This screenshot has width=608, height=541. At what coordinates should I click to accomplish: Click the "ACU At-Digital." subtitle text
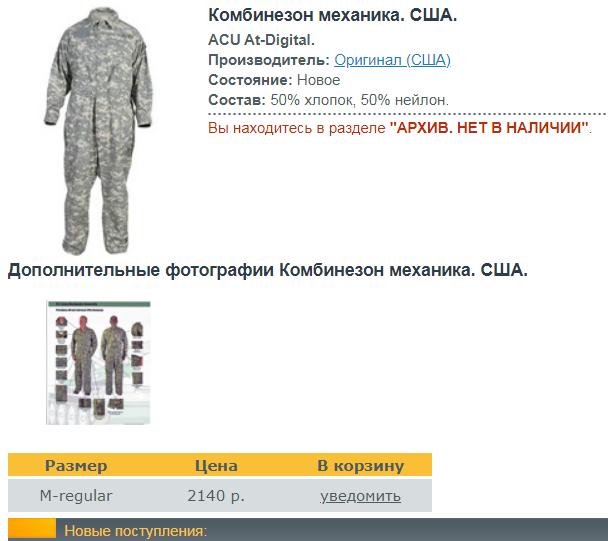261,40
